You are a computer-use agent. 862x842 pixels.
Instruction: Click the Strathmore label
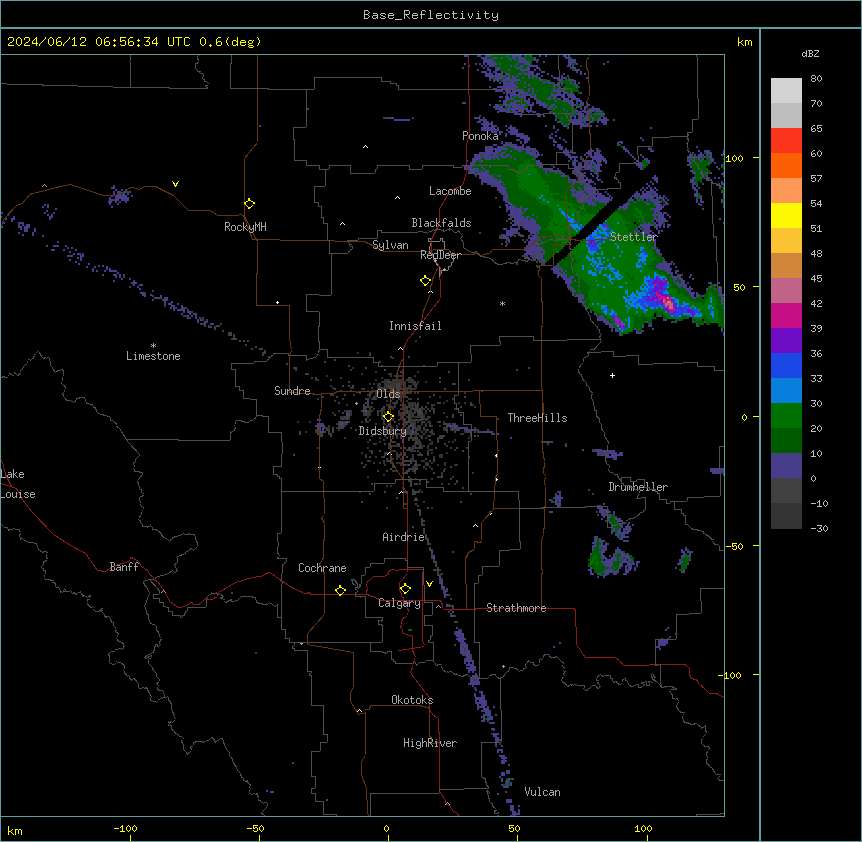tap(516, 608)
